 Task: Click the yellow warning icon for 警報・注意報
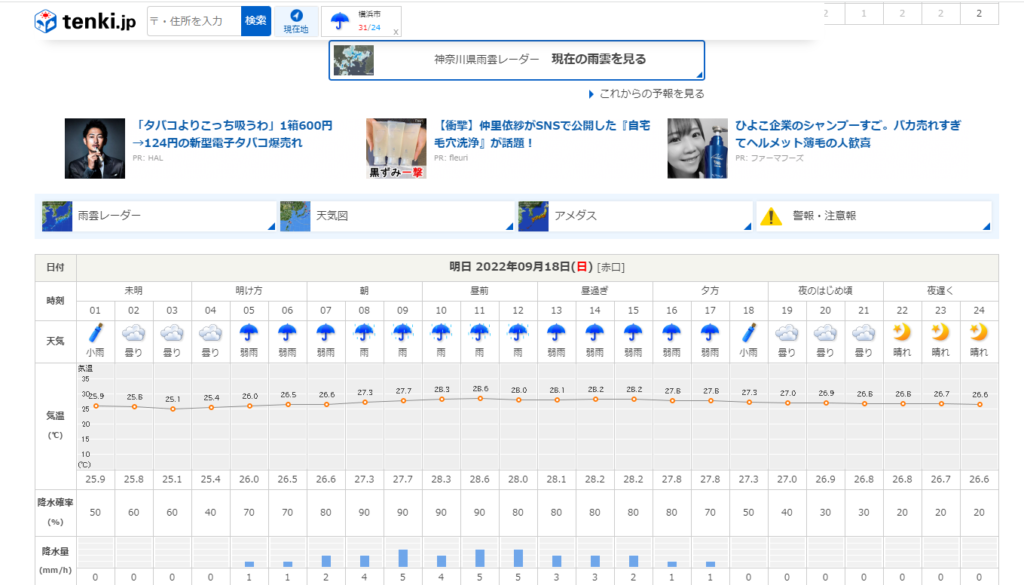pyautogui.click(x=770, y=215)
